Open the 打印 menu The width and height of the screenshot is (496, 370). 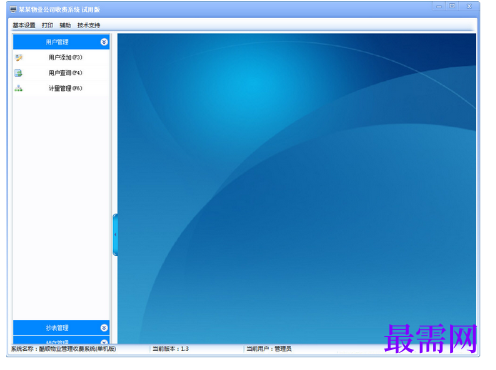[47, 25]
